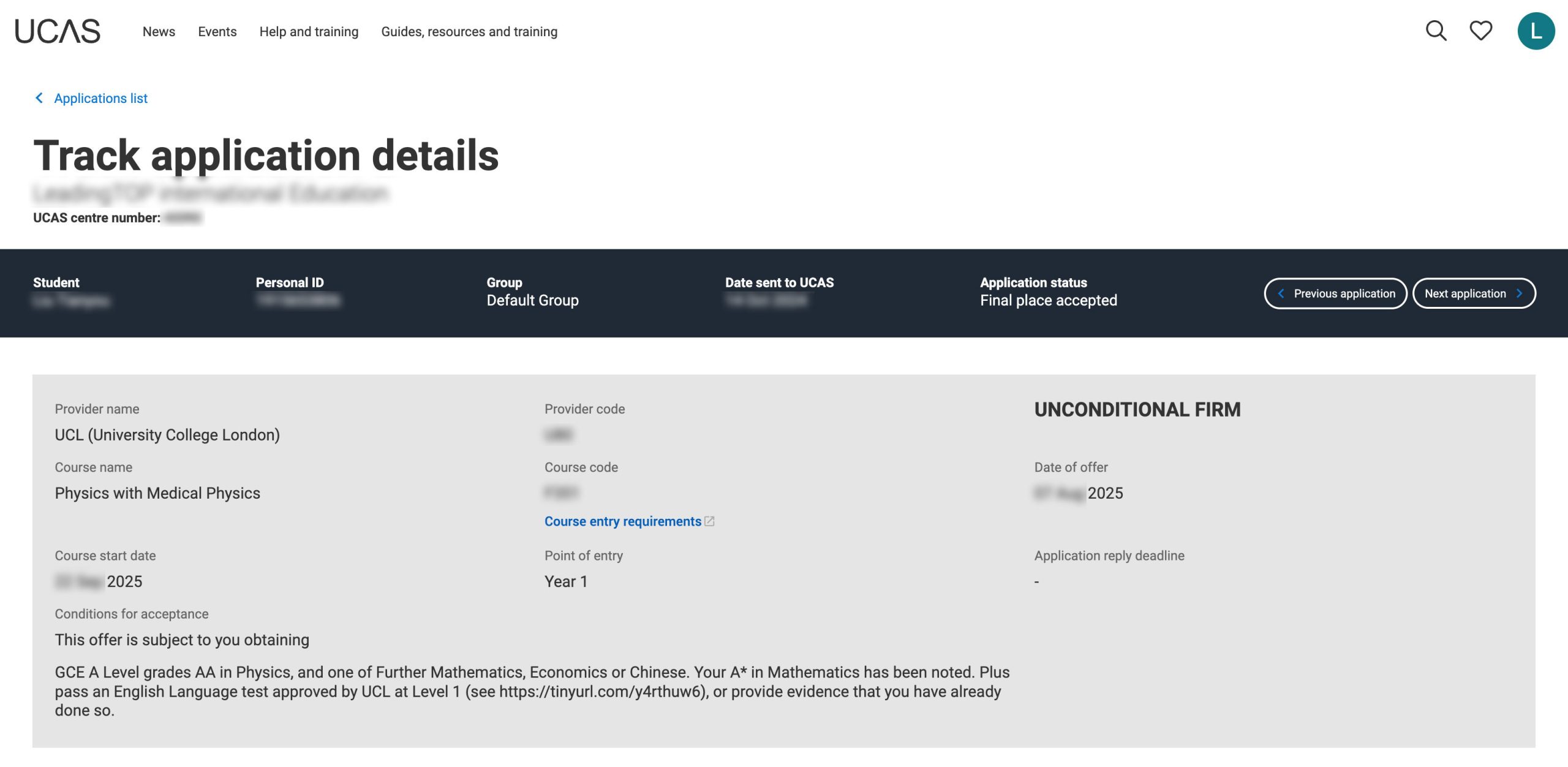Go back to Applications list

click(x=100, y=98)
